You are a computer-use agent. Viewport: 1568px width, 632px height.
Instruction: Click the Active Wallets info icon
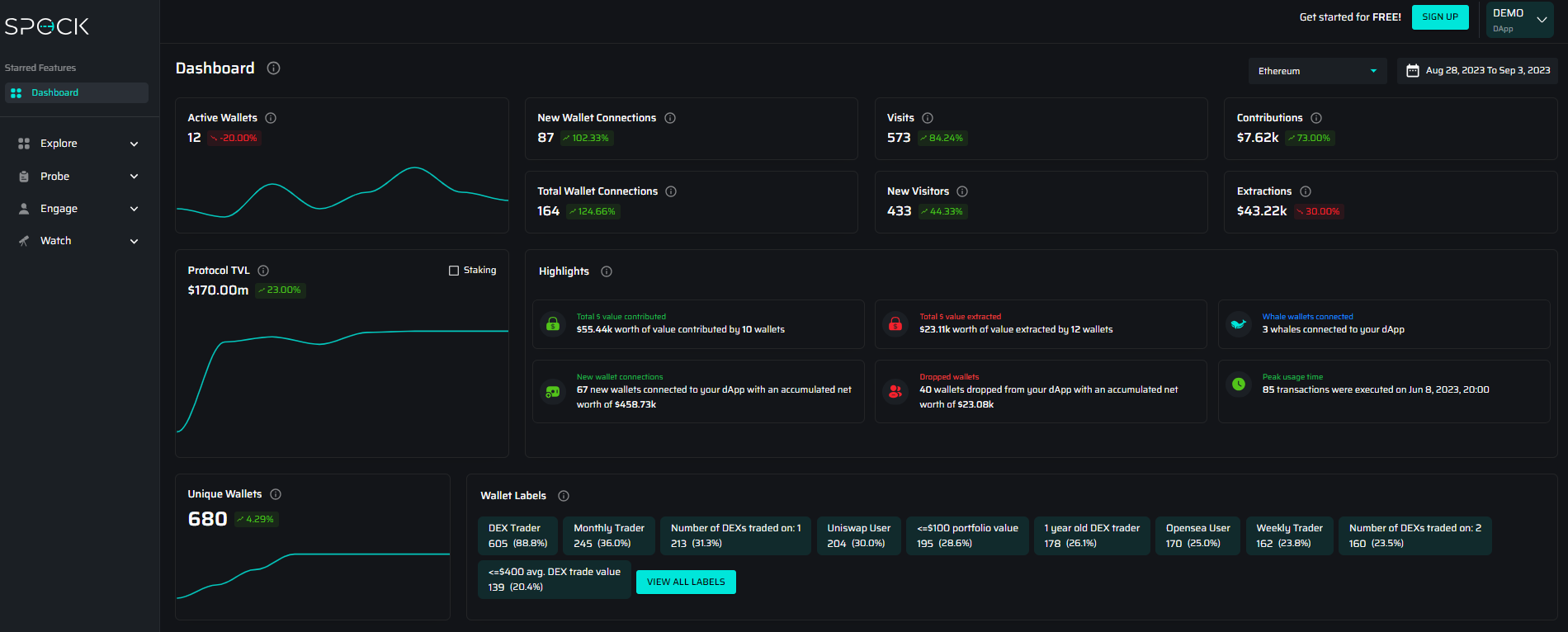271,118
